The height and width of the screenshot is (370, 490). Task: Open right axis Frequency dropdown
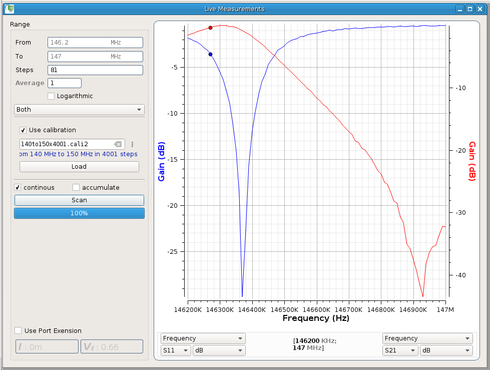(x=427, y=338)
